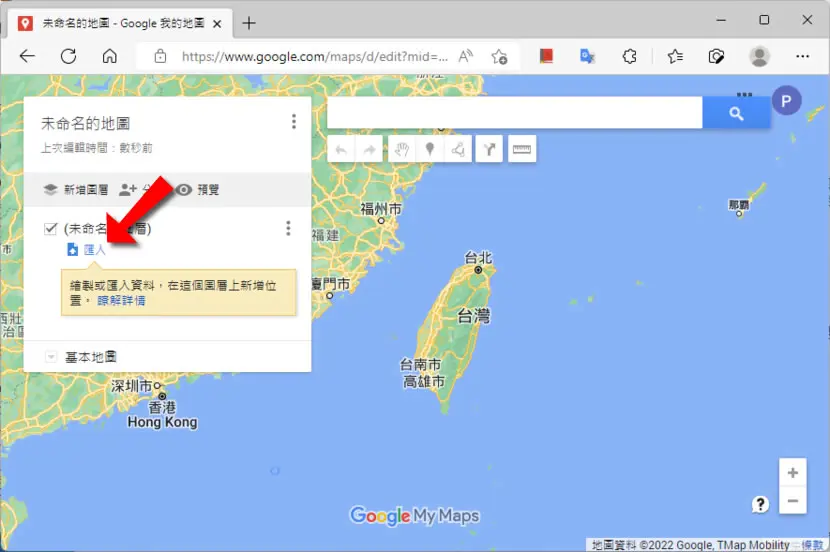Viewport: 830px width, 552px height.
Task: Zoom out with the minus button
Action: coord(792,501)
